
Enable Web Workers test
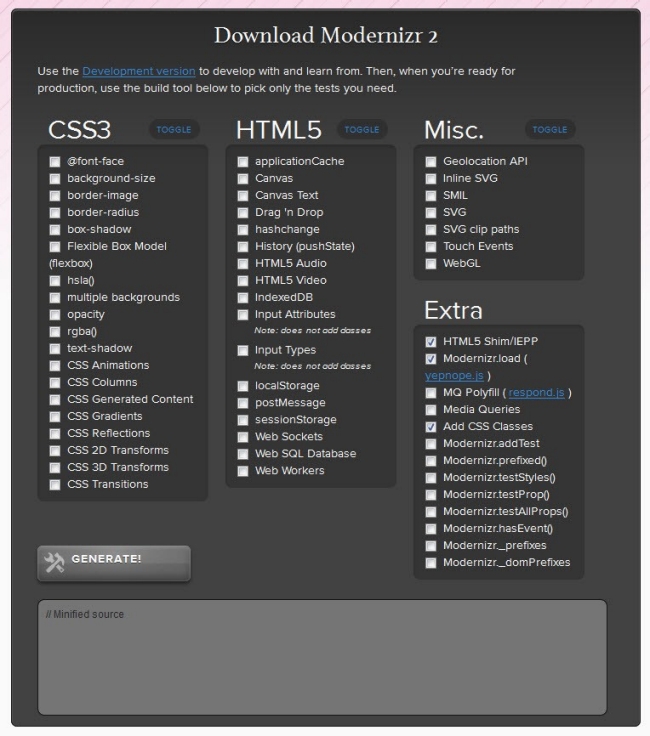coord(243,471)
